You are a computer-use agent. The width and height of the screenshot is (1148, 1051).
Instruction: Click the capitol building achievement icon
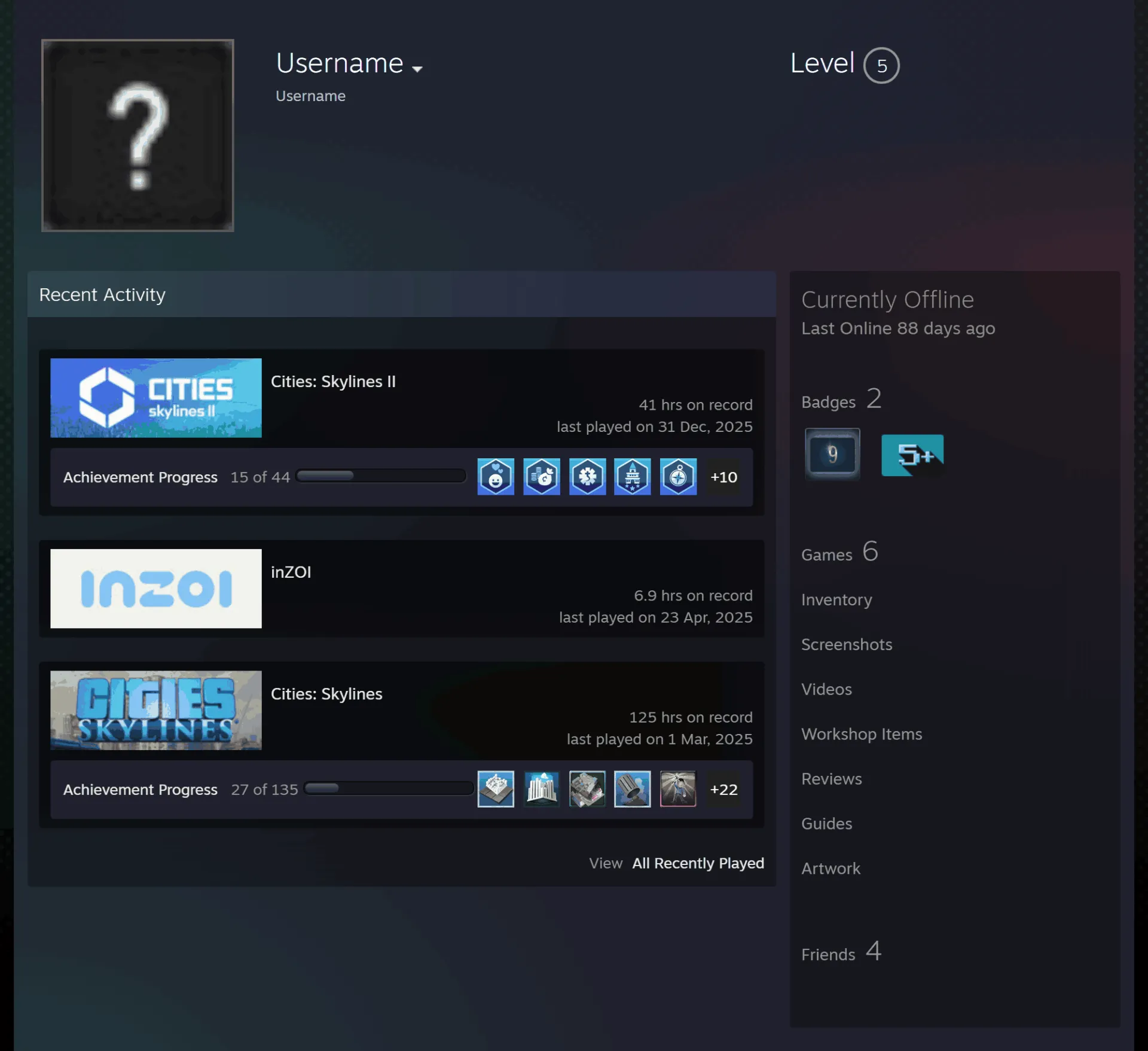[633, 477]
